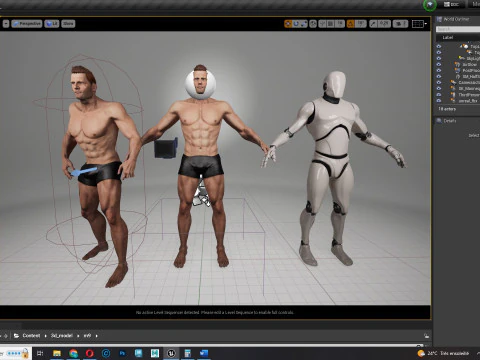Select the Scale gizmo tool

point(304,24)
